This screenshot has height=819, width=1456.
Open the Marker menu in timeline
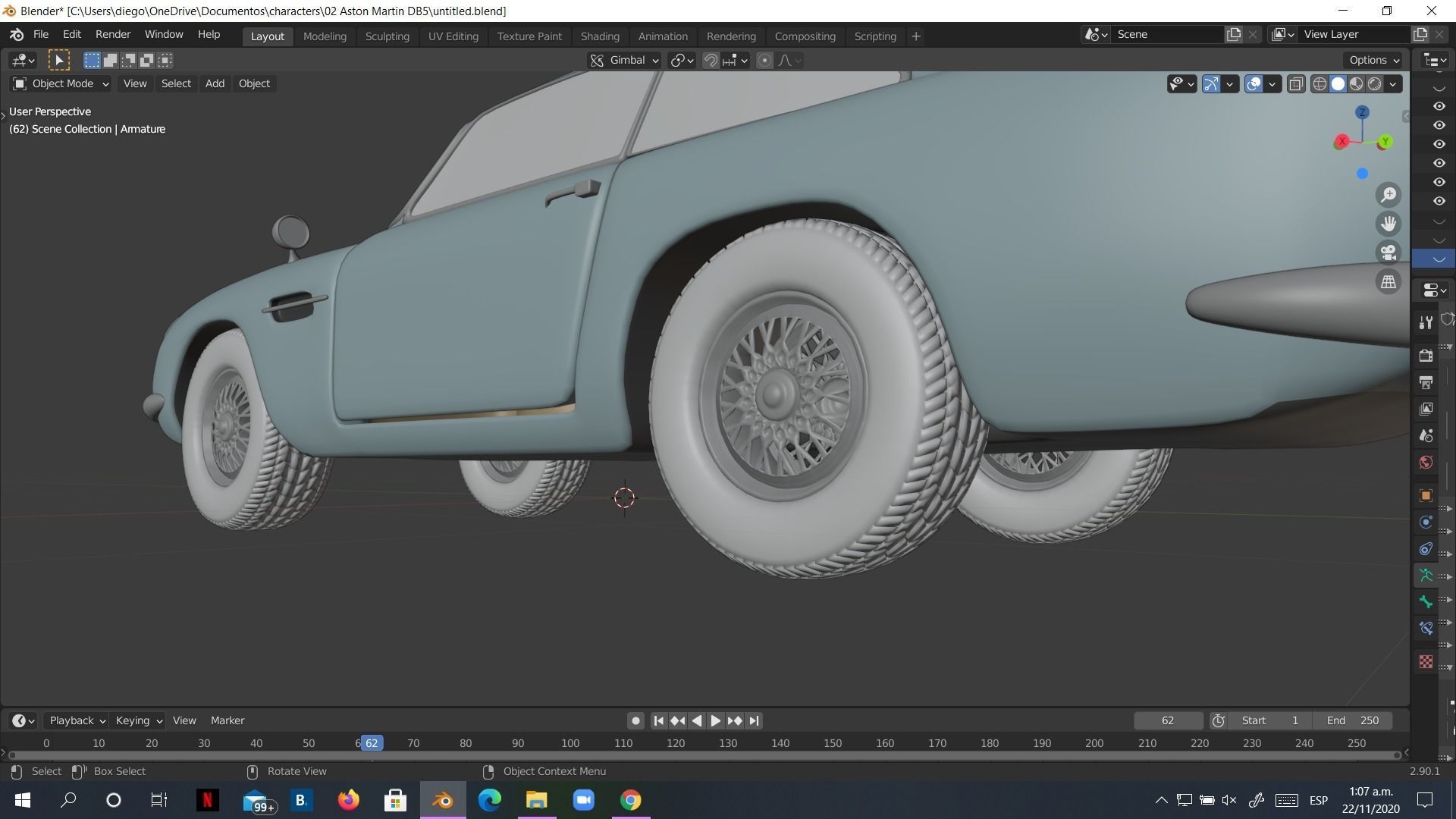pyautogui.click(x=227, y=720)
